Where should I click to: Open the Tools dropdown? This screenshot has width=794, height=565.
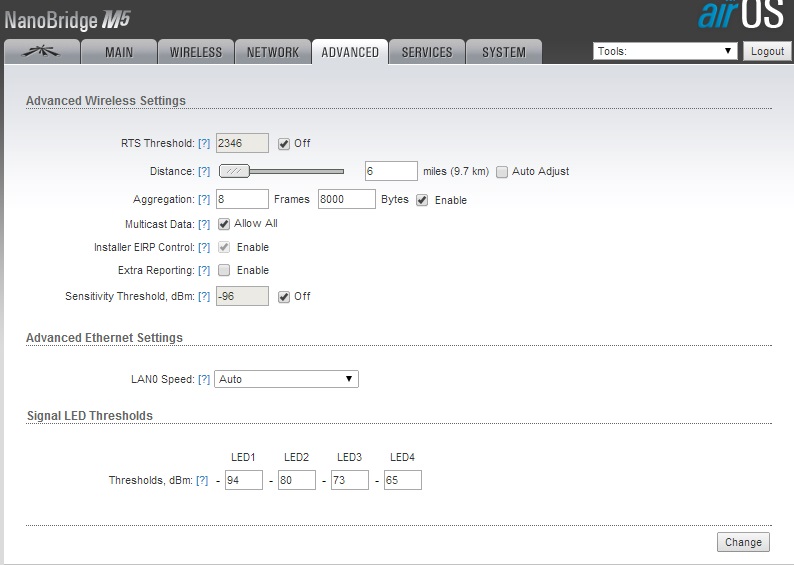point(665,51)
